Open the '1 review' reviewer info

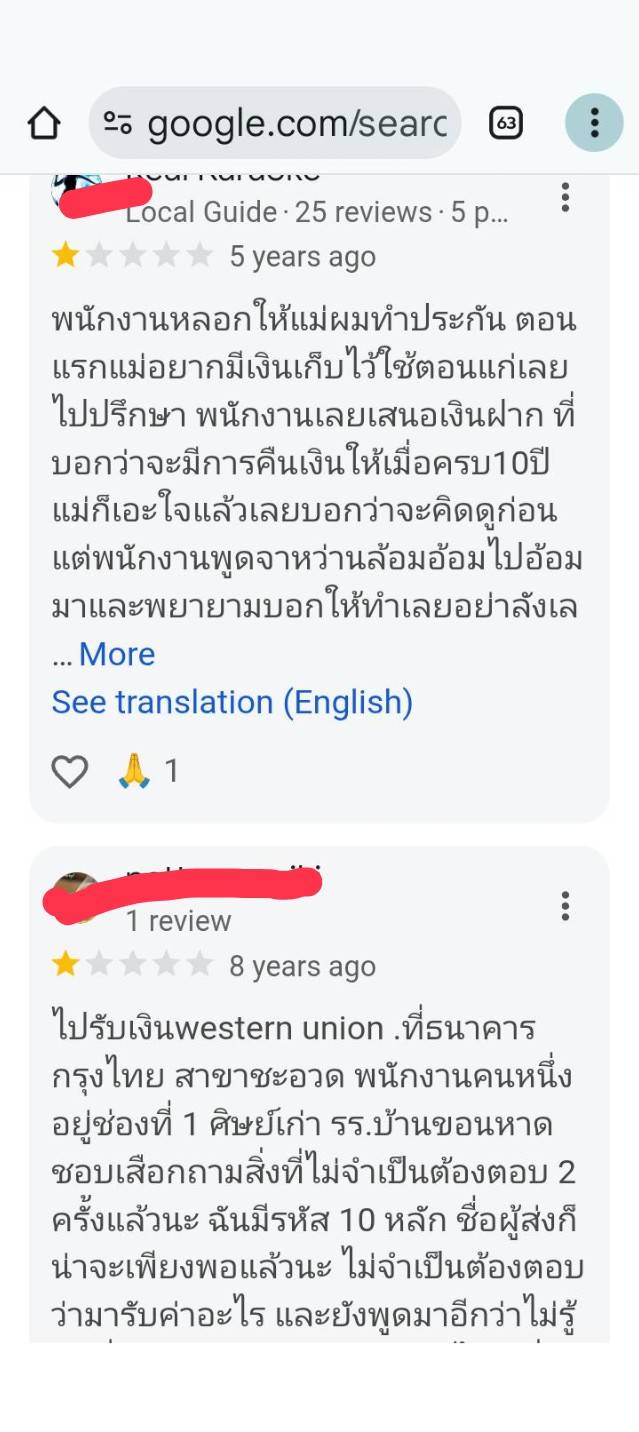tap(178, 921)
